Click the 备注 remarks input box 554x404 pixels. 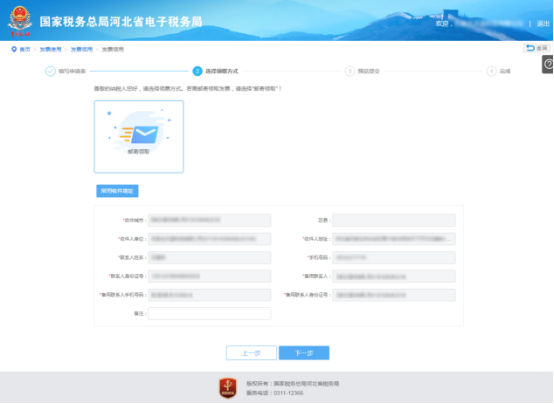[x=210, y=314]
